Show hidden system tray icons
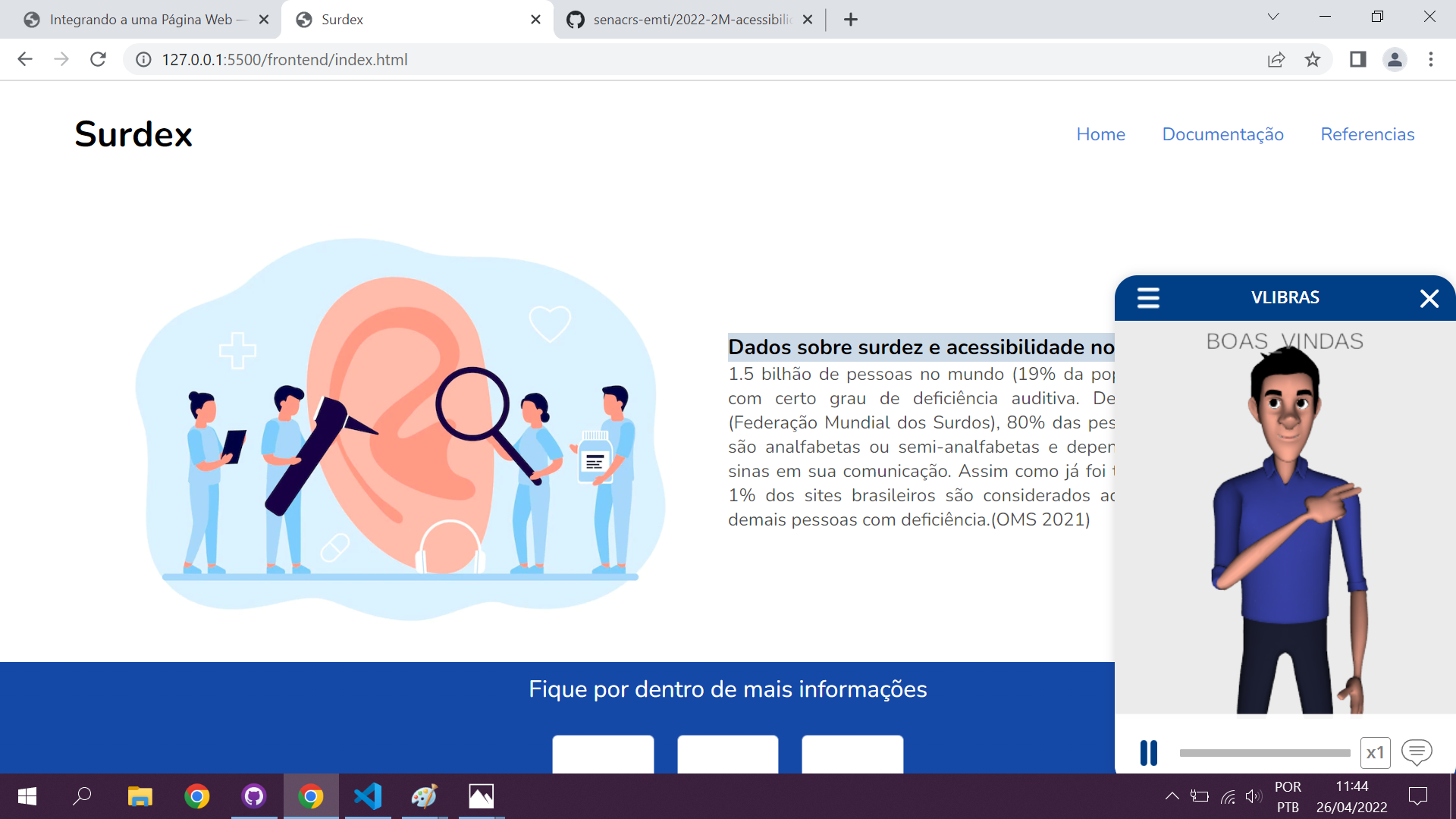 pyautogui.click(x=1172, y=796)
